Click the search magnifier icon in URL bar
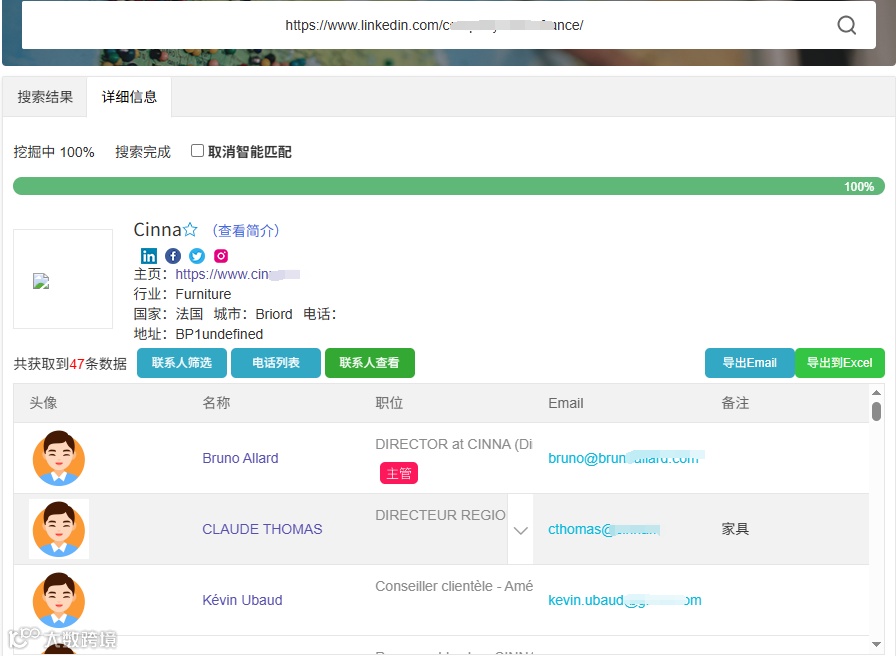This screenshot has width=896, height=656. (846, 25)
